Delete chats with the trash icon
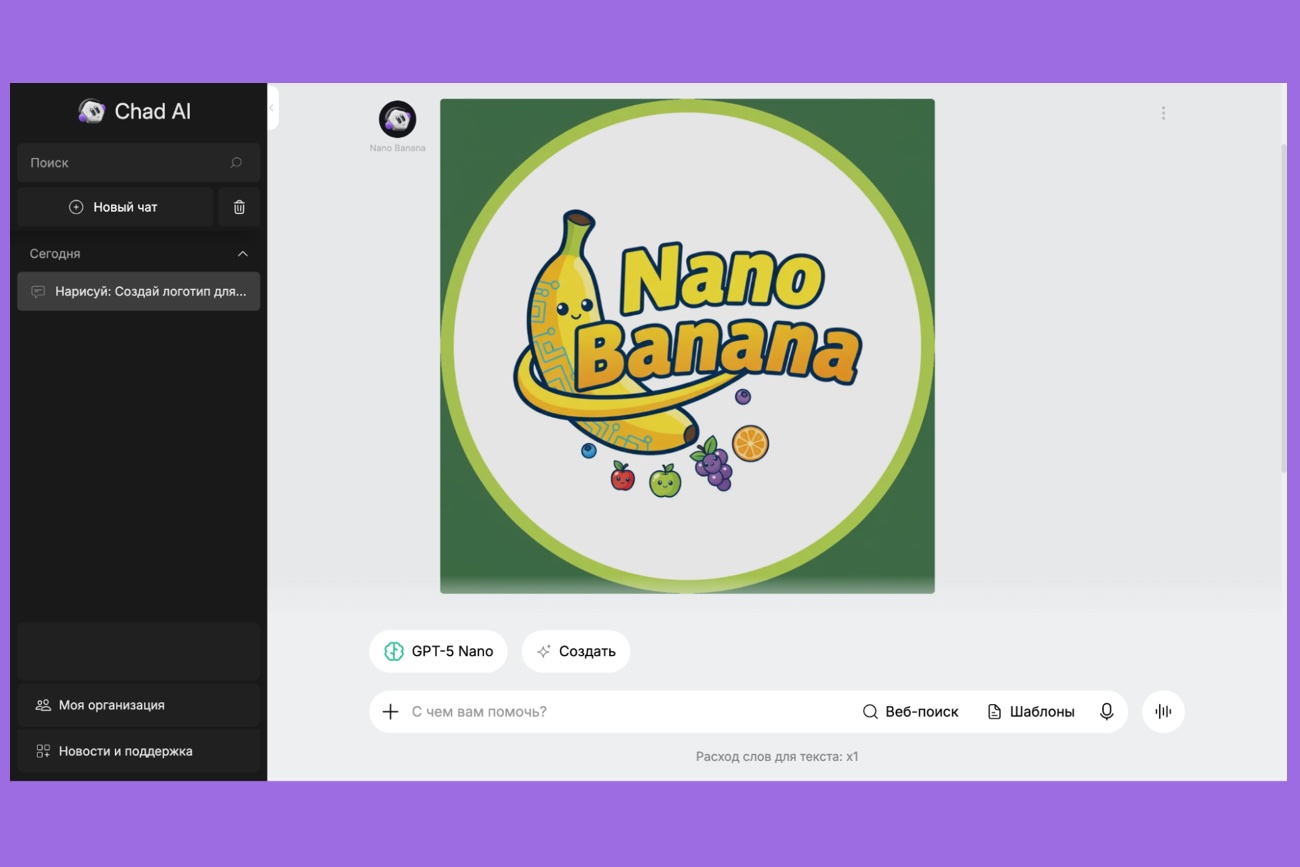 click(x=239, y=207)
